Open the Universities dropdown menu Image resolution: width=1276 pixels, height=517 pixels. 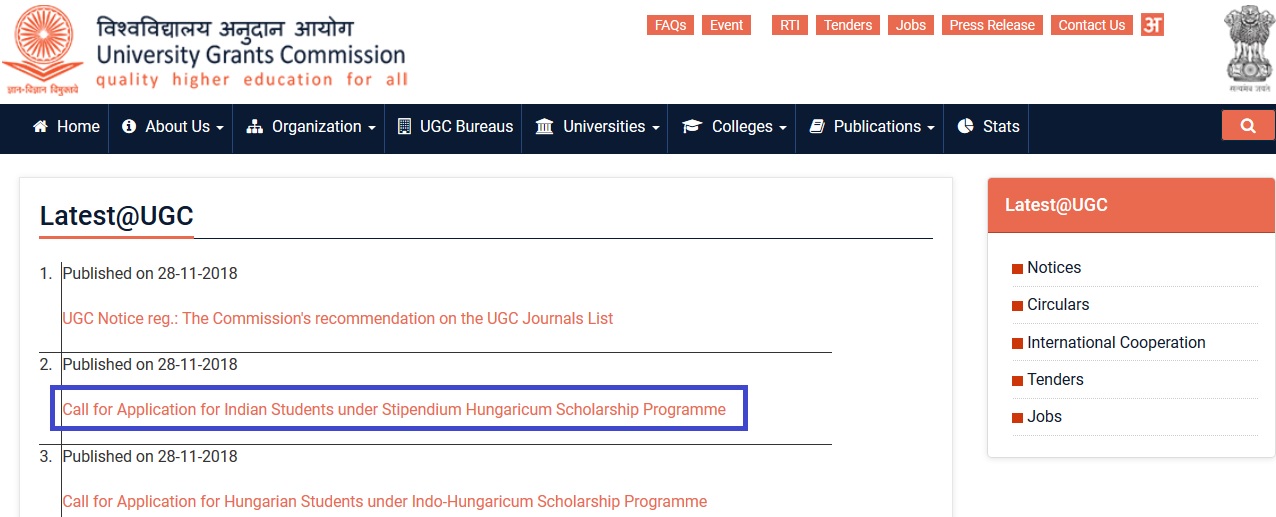[x=598, y=127]
